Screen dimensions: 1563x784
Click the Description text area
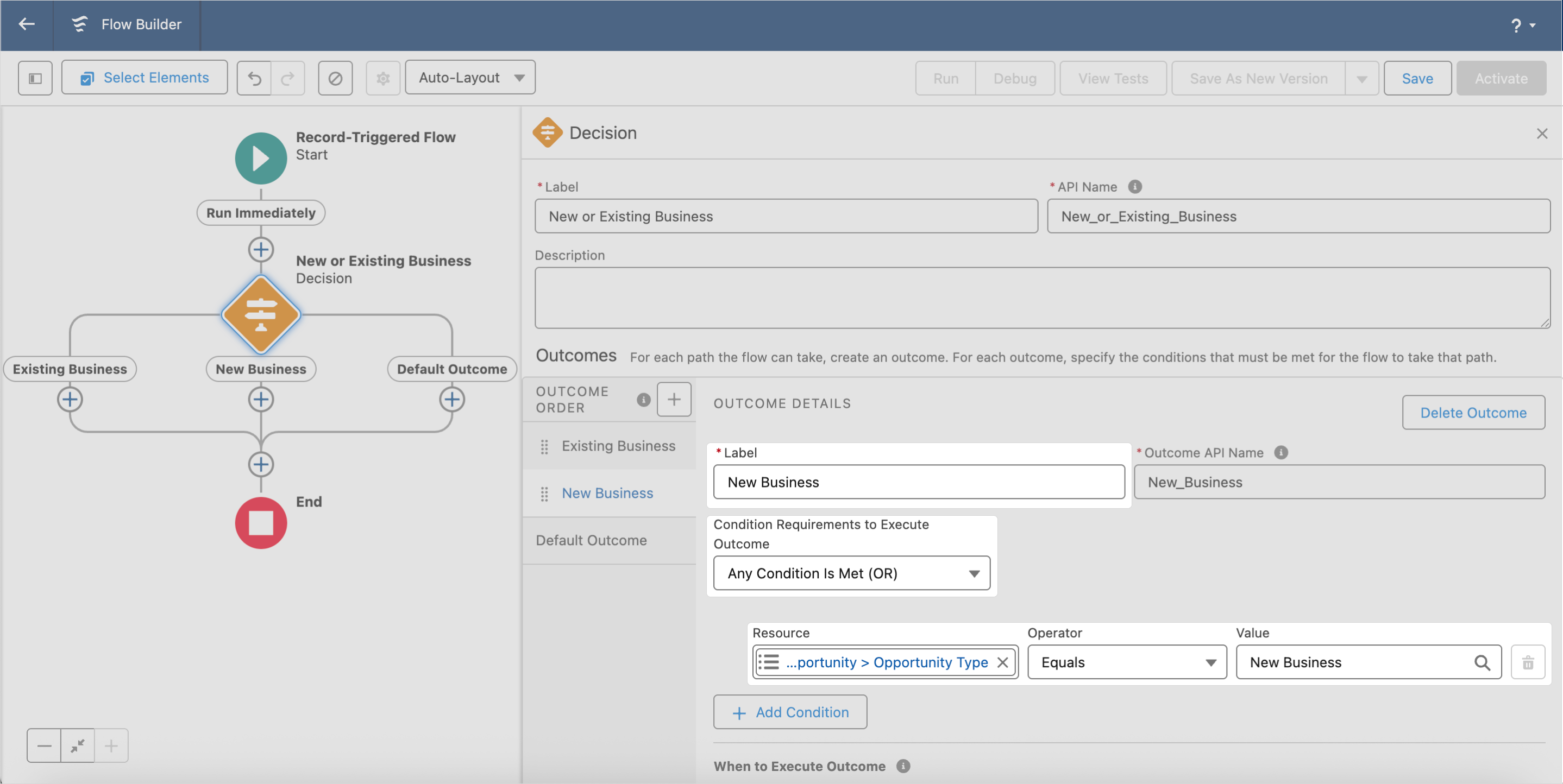tap(1041, 298)
